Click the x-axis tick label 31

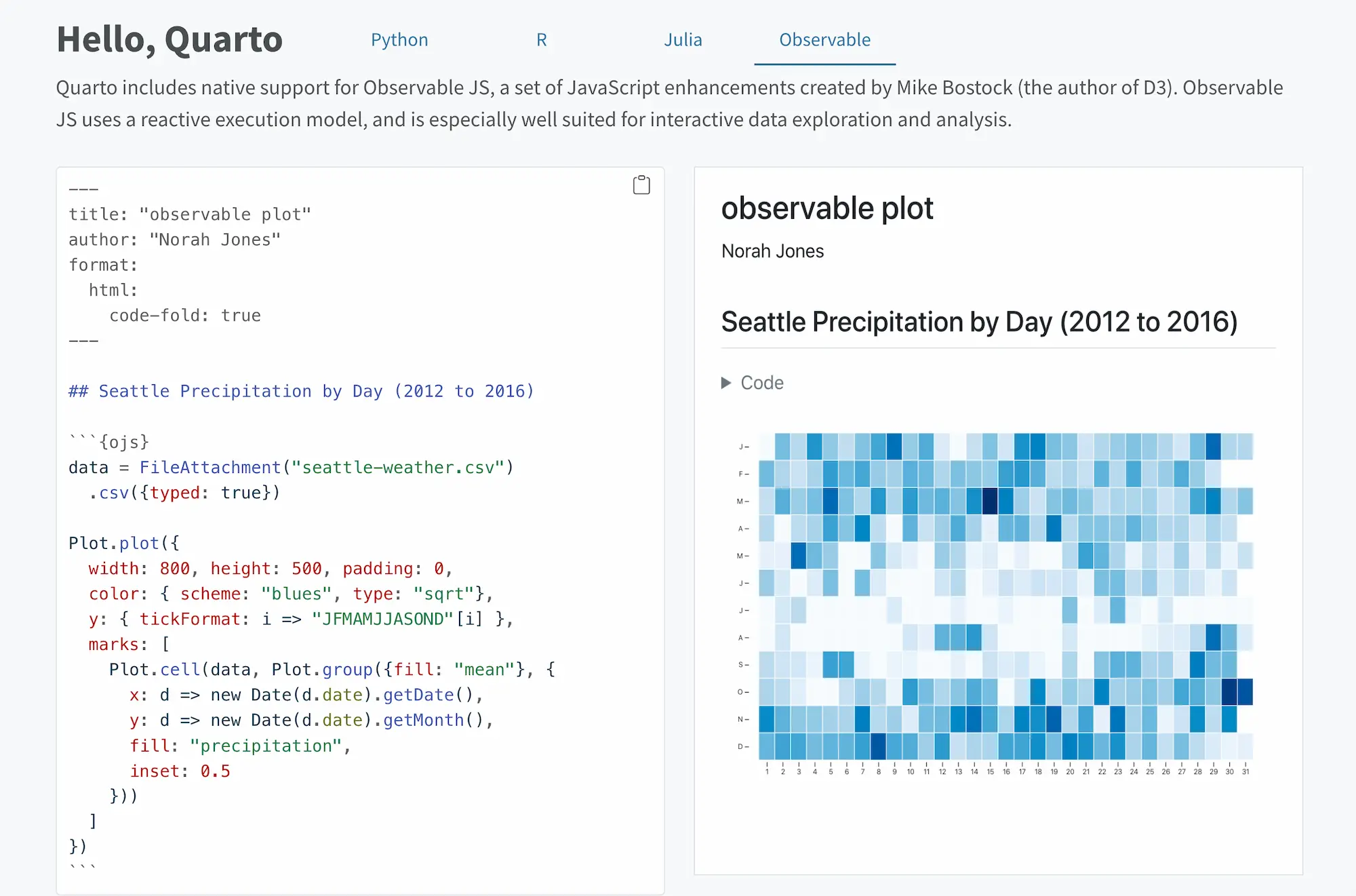[1245, 771]
